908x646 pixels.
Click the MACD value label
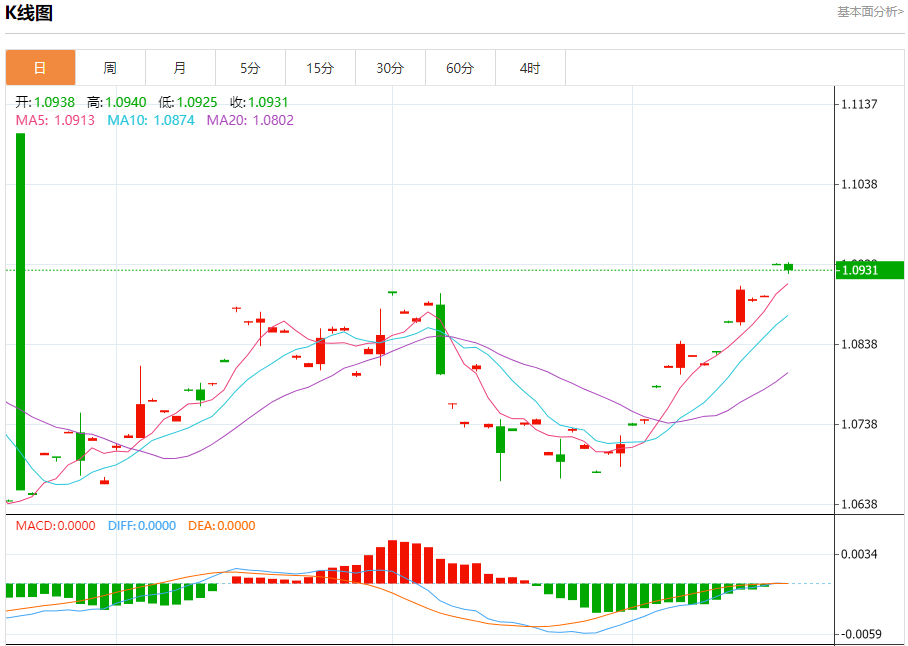(x=56, y=526)
